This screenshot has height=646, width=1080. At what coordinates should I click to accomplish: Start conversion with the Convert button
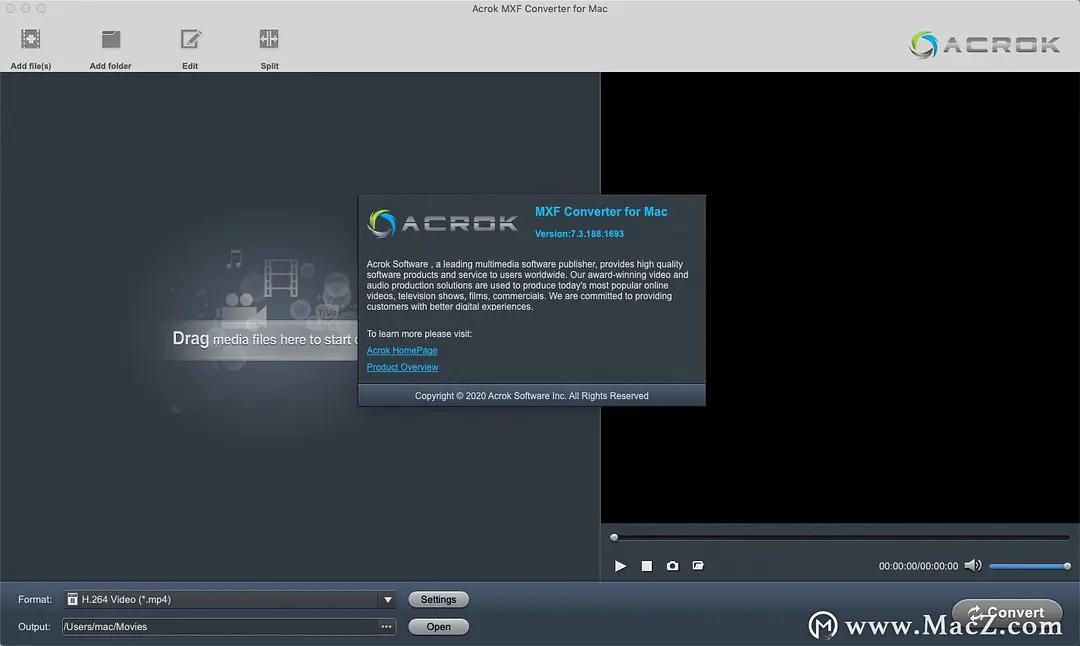pyautogui.click(x=1007, y=612)
